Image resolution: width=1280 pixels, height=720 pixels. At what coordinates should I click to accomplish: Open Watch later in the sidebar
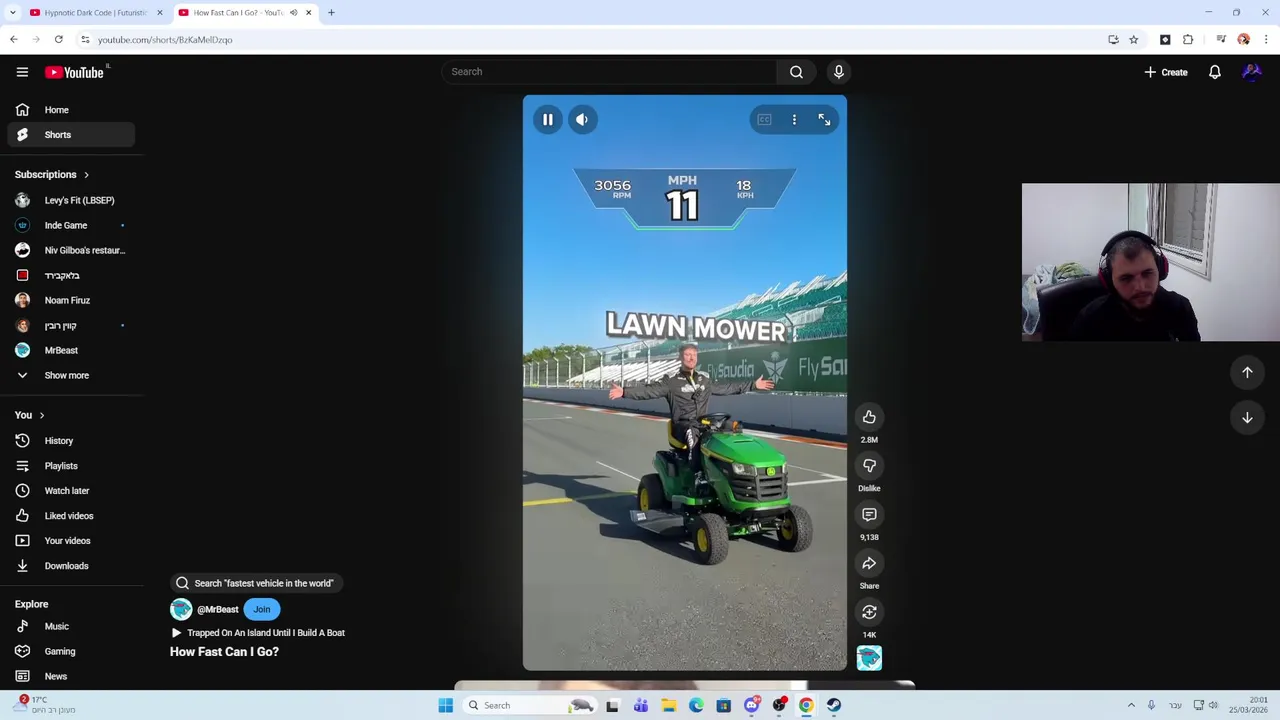point(70,491)
